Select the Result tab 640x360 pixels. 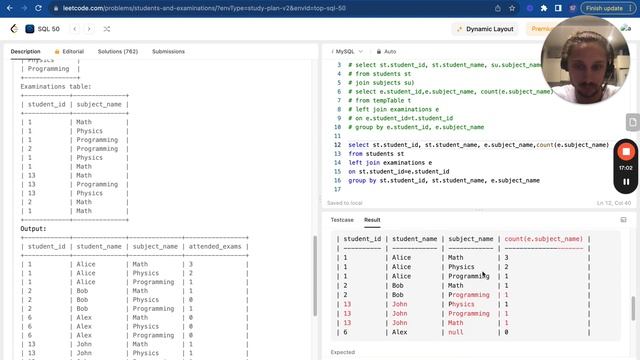click(x=372, y=220)
